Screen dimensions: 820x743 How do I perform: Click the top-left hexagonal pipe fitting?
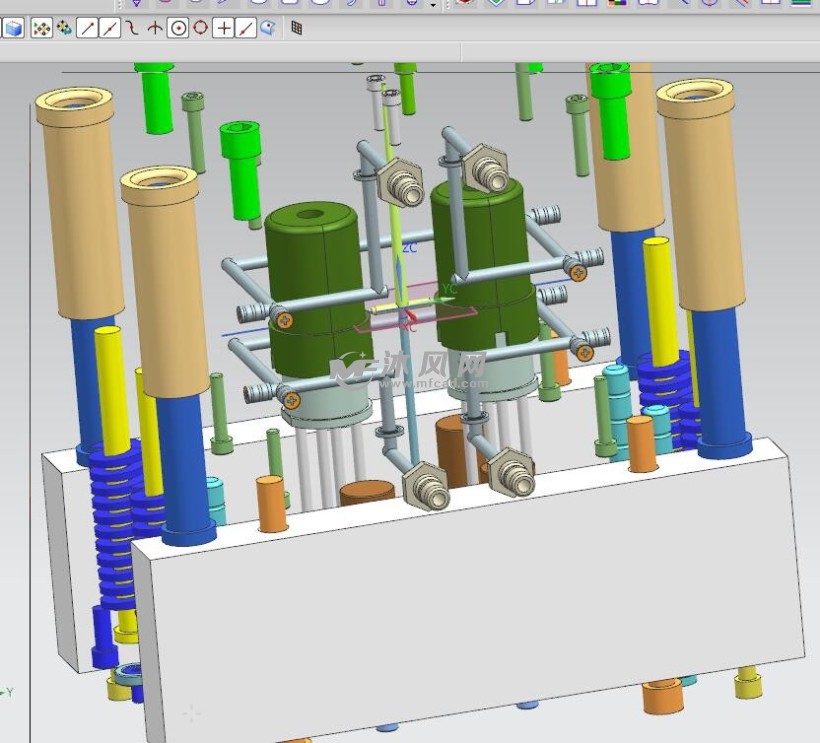click(399, 180)
